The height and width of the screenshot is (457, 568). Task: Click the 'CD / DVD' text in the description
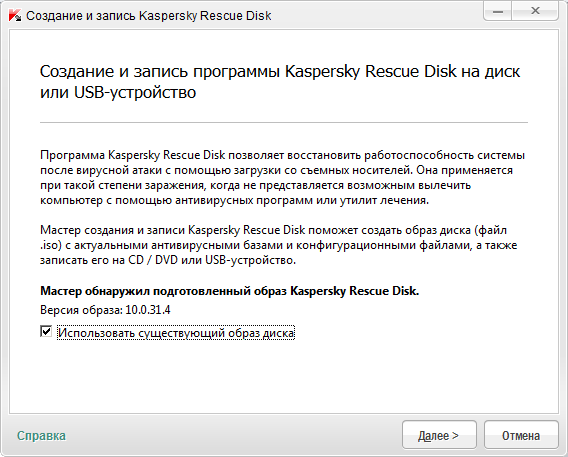[153, 260]
